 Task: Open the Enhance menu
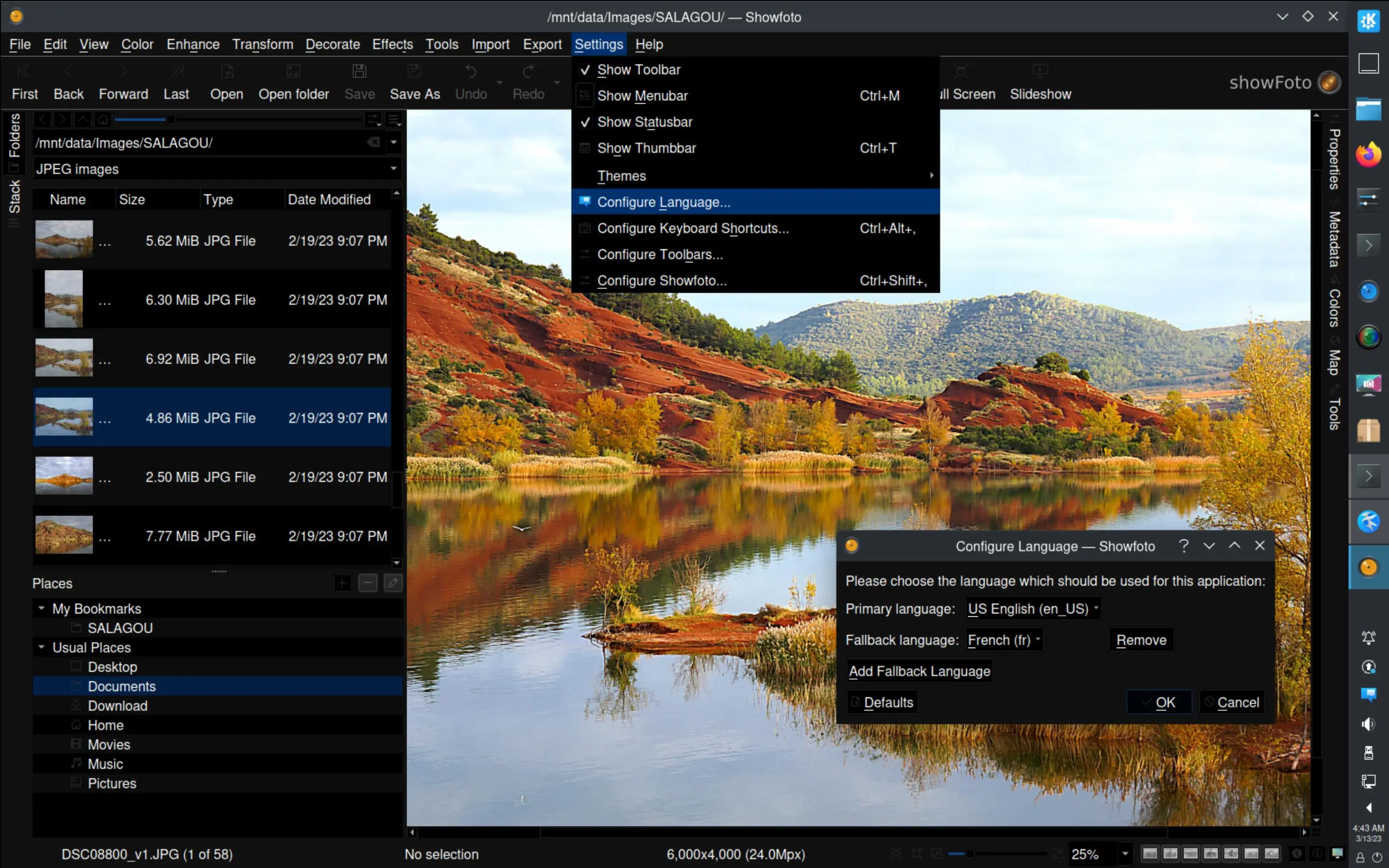click(193, 44)
